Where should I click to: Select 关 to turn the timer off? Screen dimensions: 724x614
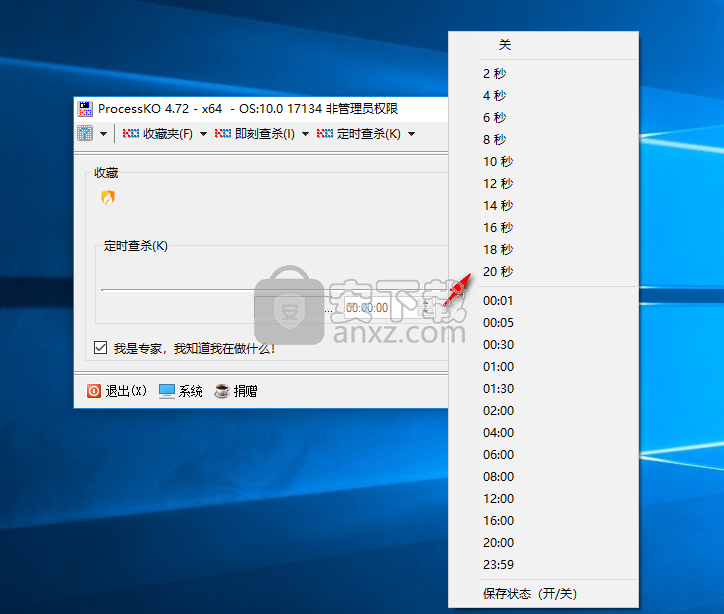pos(543,45)
